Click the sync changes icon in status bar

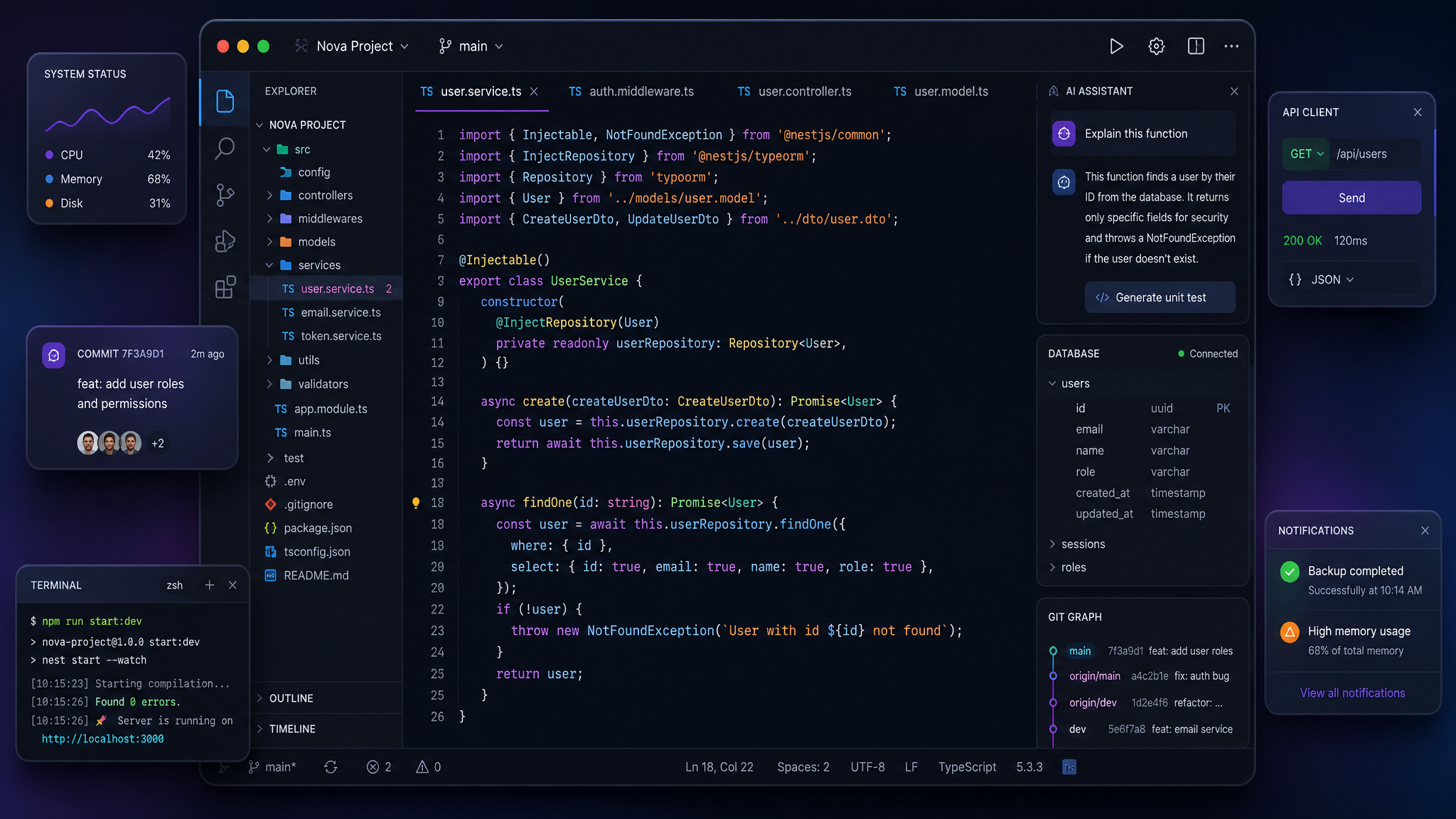[x=331, y=766]
